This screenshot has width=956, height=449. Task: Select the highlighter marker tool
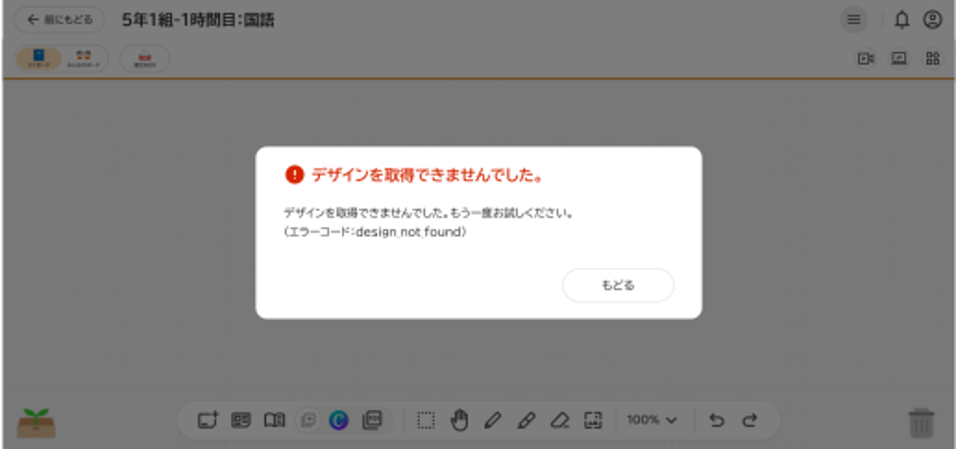pos(526,420)
